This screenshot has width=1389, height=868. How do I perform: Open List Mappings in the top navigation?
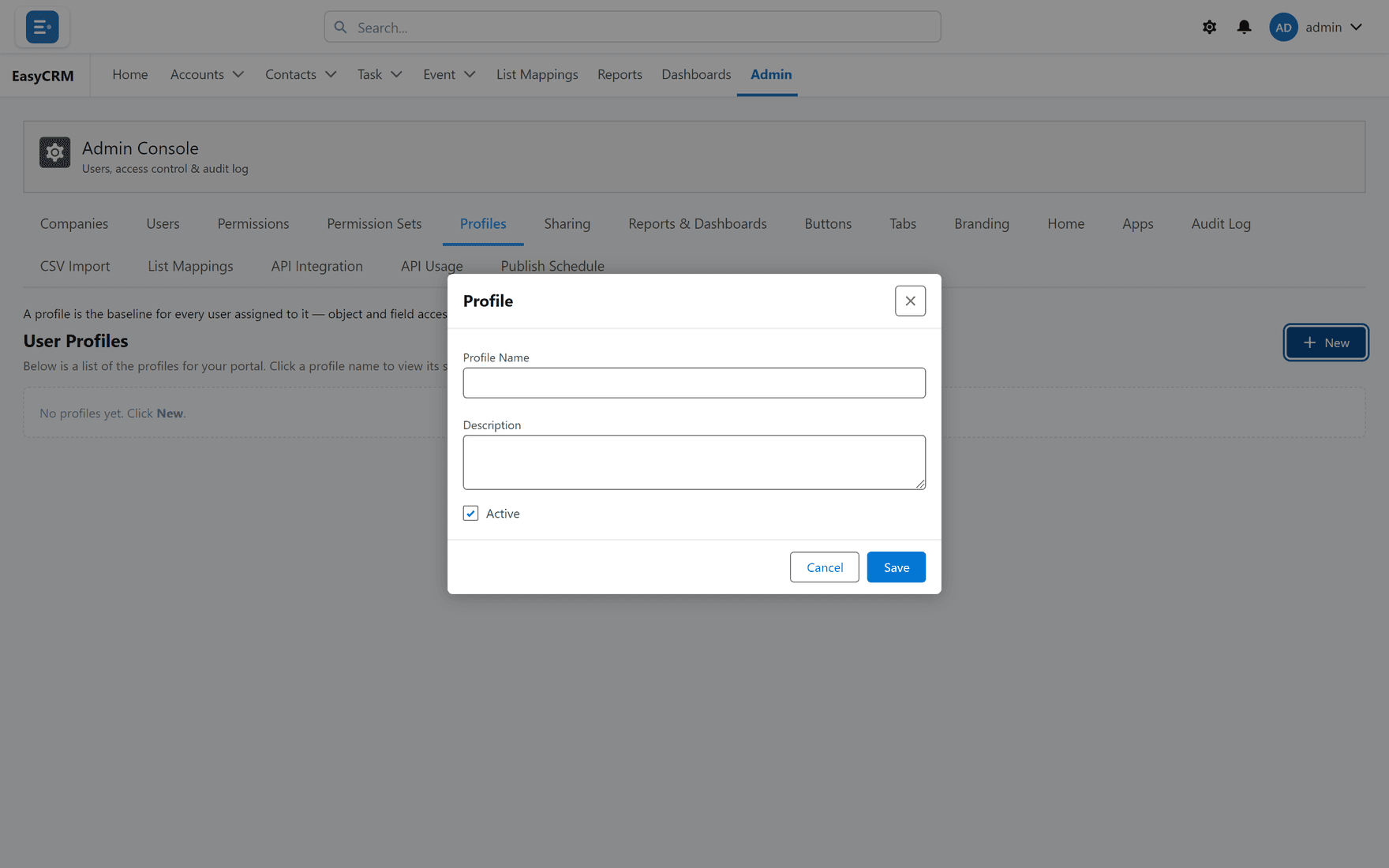(x=537, y=74)
